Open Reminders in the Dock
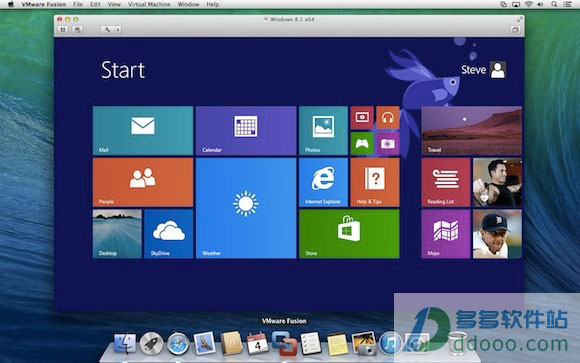 [311, 343]
